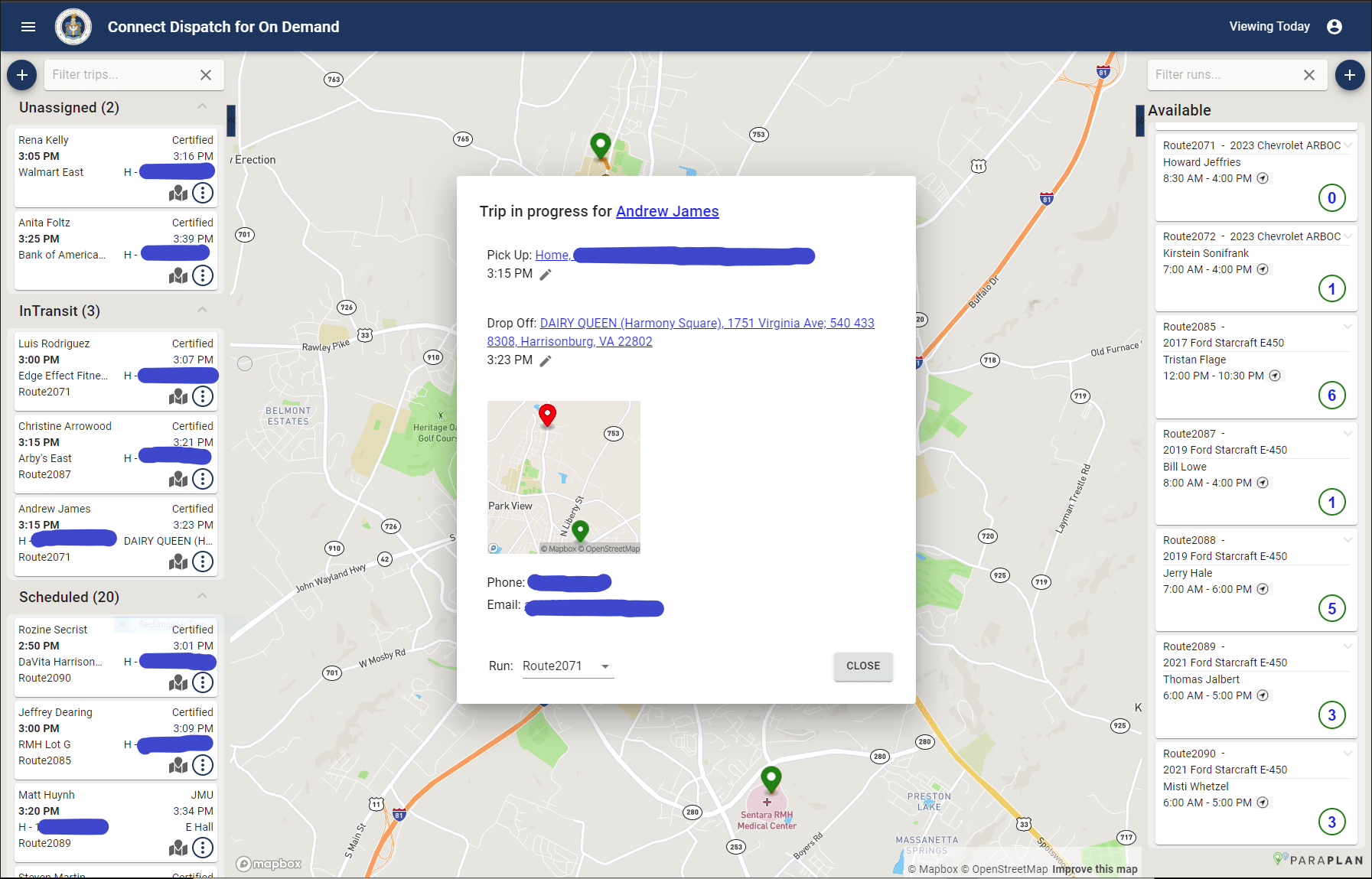Close the trip in progress dialog

pos(863,666)
